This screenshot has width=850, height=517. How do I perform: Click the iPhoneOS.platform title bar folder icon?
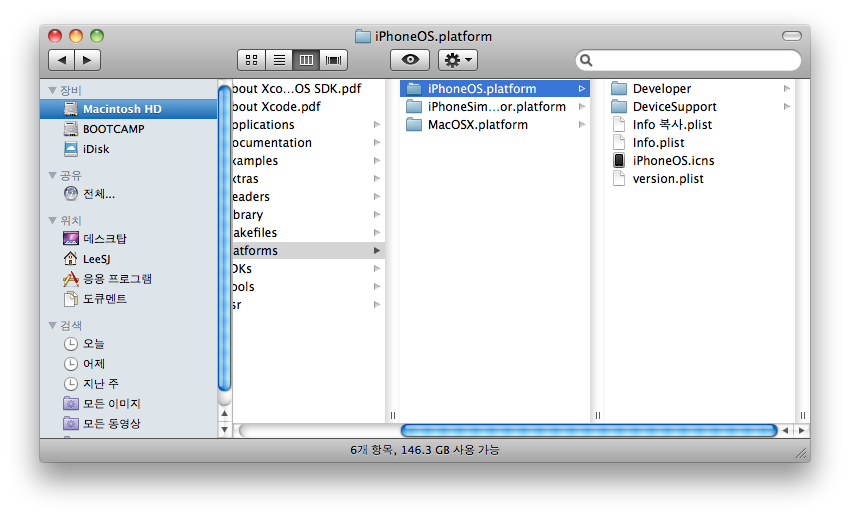click(x=363, y=36)
